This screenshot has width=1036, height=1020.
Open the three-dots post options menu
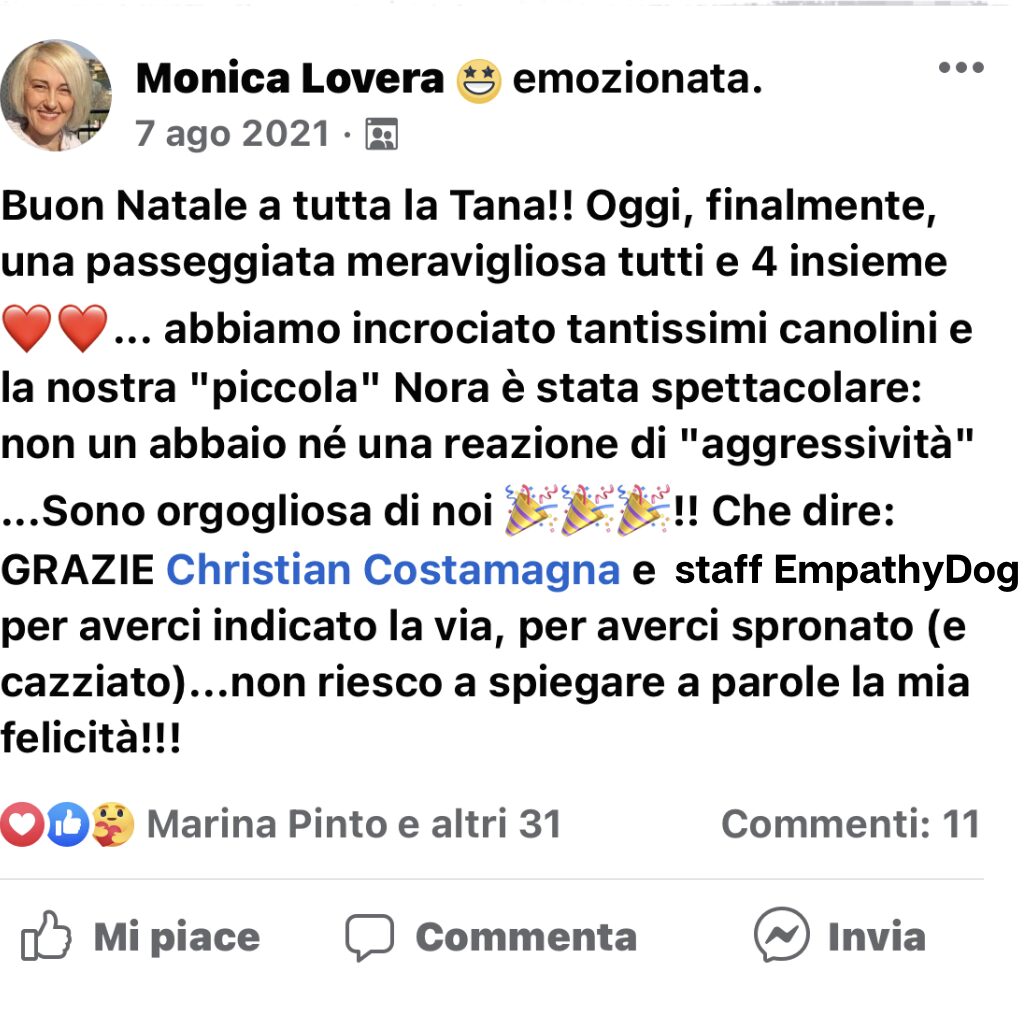[x=961, y=68]
